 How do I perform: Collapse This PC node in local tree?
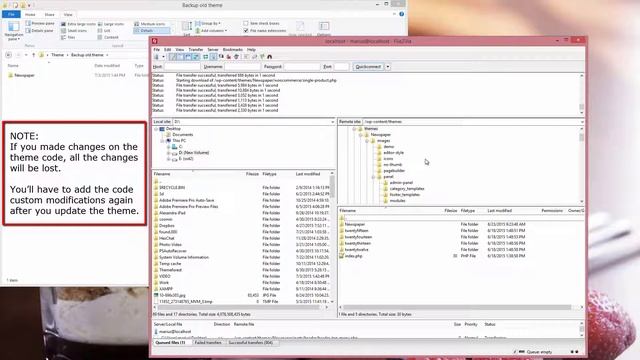tap(162, 141)
